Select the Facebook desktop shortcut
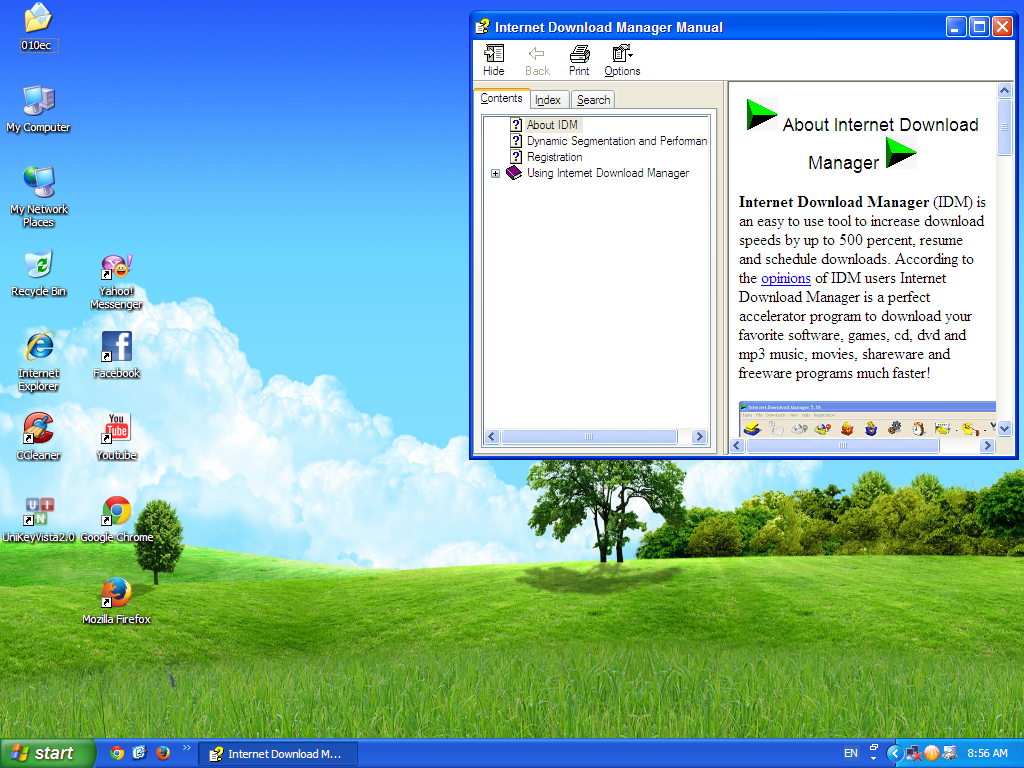Viewport: 1024px width, 768px height. (x=116, y=355)
